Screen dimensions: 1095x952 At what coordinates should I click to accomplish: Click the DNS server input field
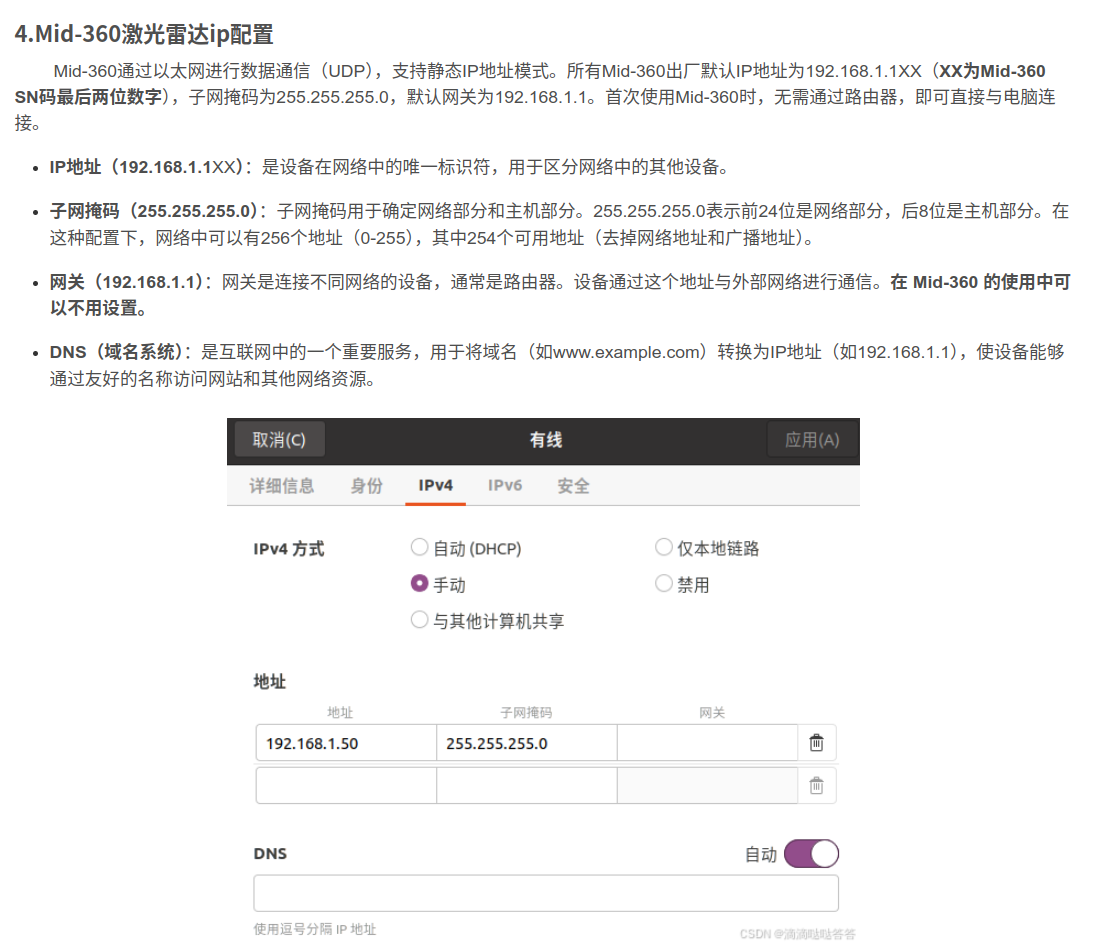coord(546,893)
